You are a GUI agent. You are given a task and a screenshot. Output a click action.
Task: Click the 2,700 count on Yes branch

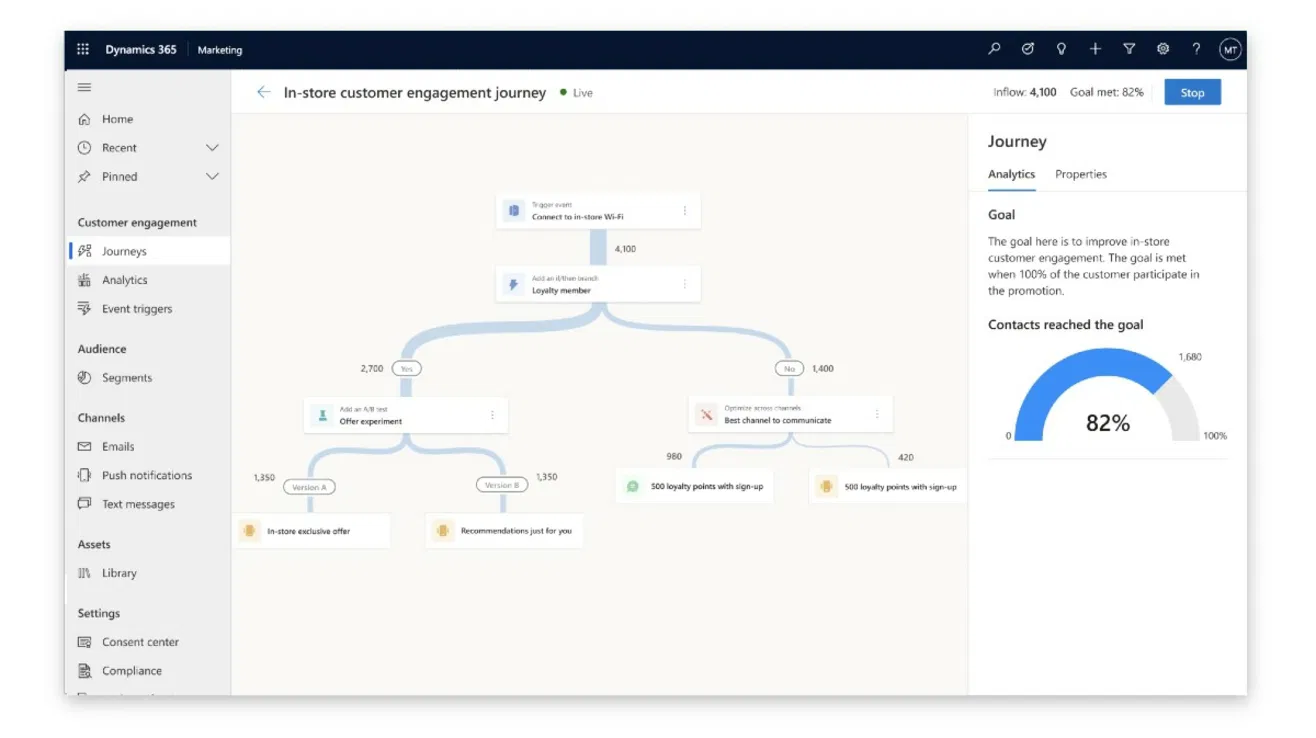pos(372,369)
